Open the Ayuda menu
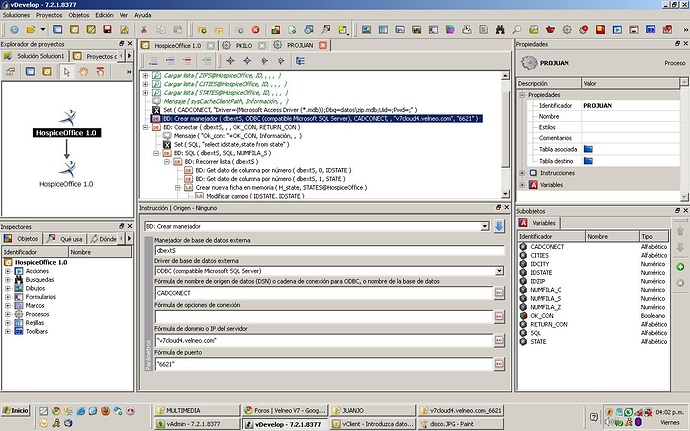 143,15
